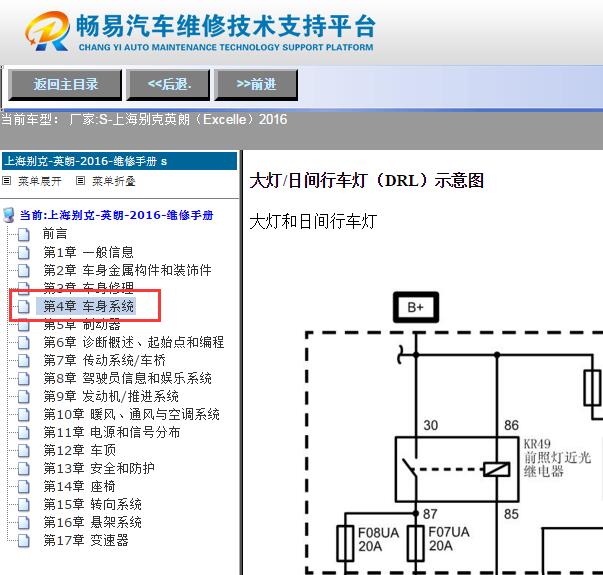Click the 上海别克-英朗-2016-维修手册 s panel header
603x575 pixels.
tap(120, 161)
